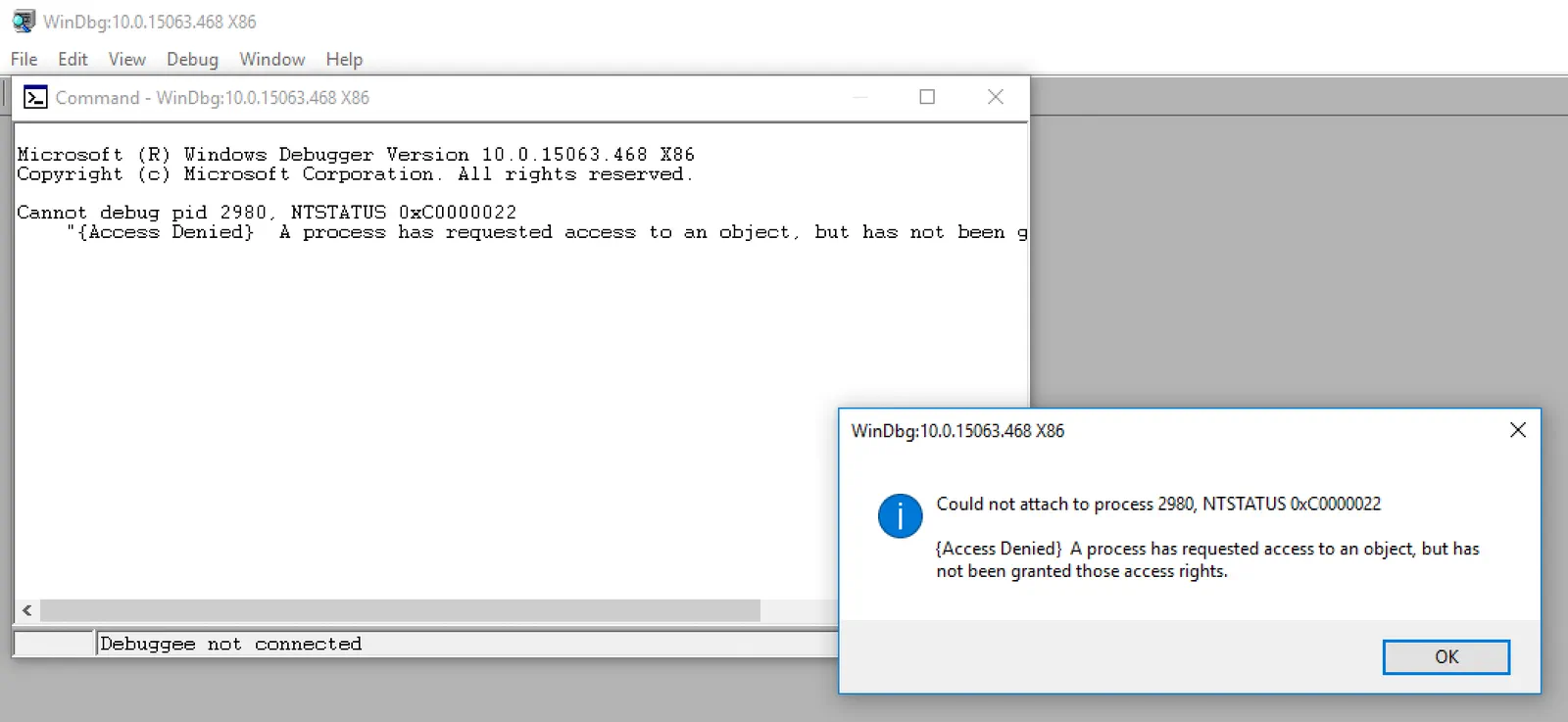Click the "Microsoft (R) Windows Debugger Version" line

pos(356,154)
